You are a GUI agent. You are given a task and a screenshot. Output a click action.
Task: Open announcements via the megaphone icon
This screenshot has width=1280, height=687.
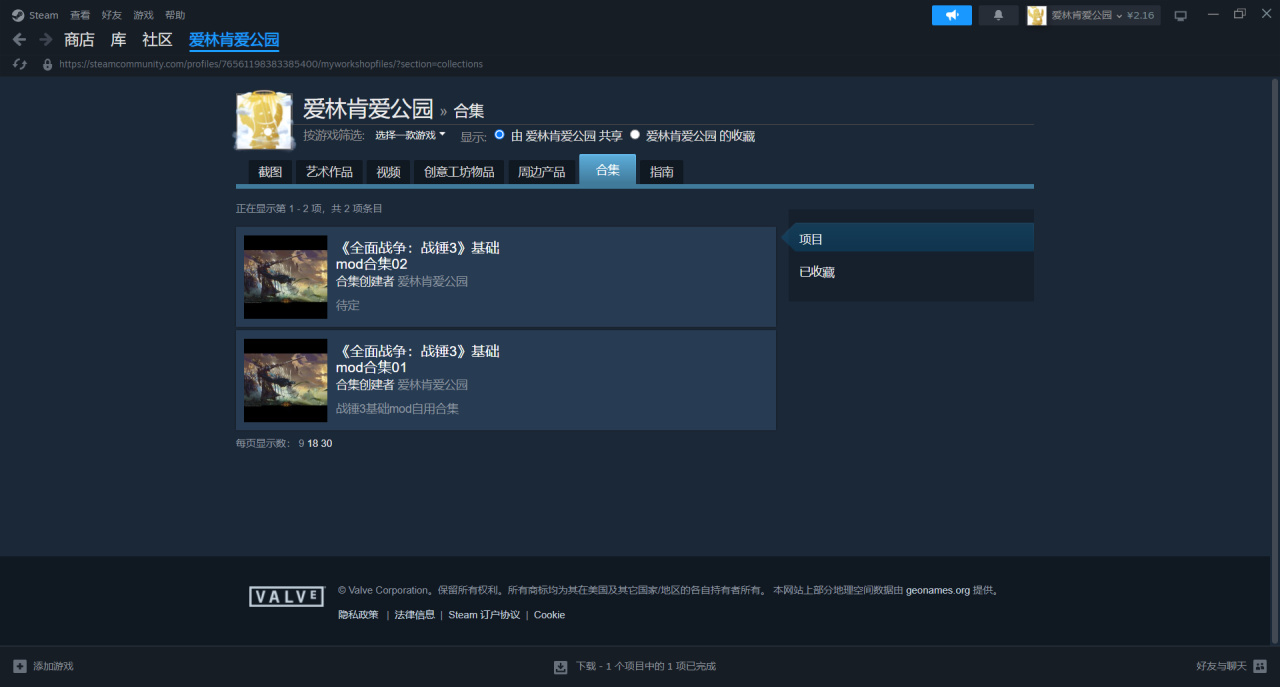952,15
